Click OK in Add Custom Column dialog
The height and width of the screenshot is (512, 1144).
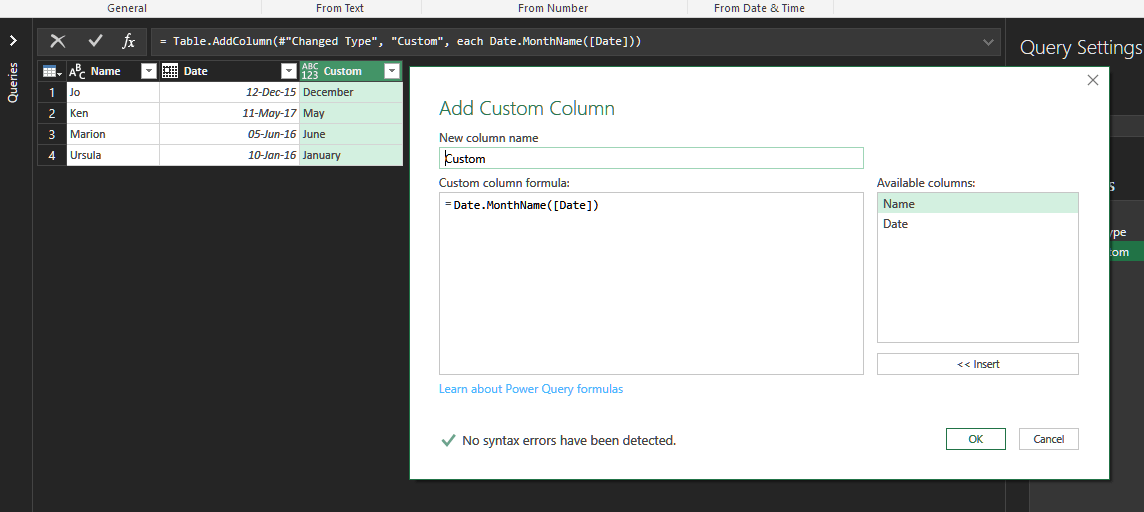975,439
